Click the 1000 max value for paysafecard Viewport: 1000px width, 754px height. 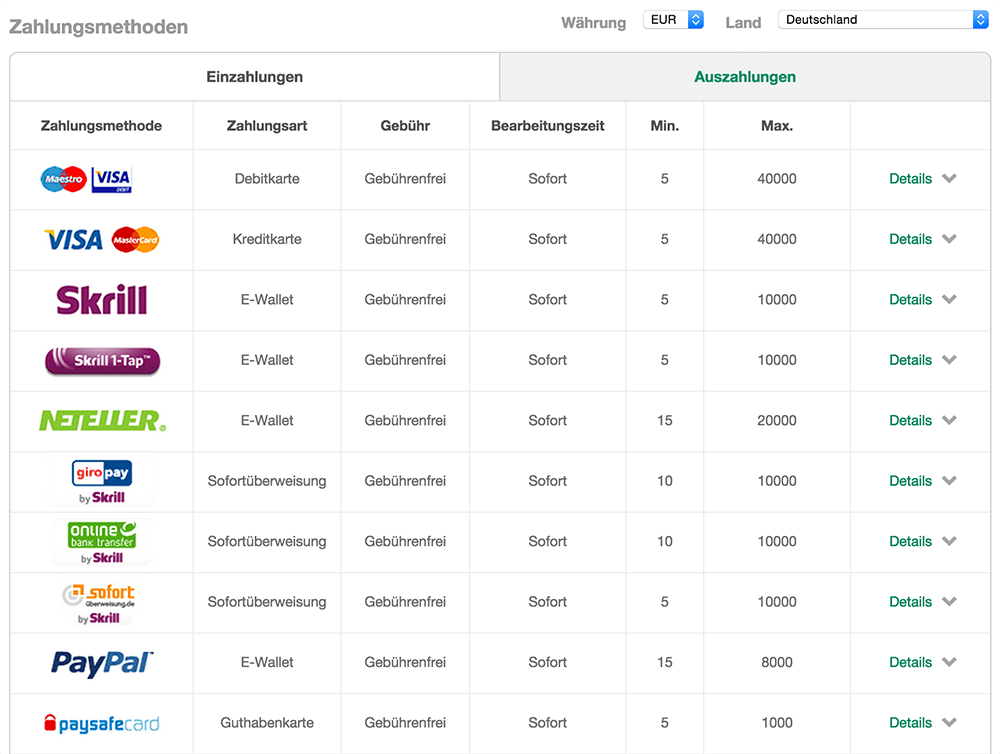click(x=777, y=723)
